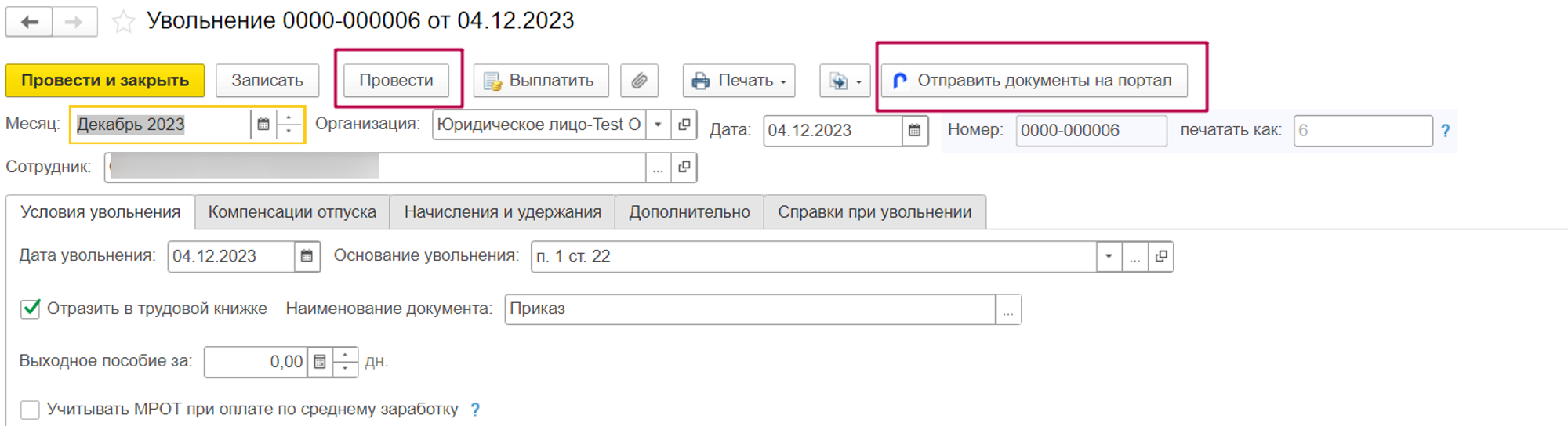Switch to Компенсации отпуска tab
The image size is (1568, 426).
click(292, 212)
